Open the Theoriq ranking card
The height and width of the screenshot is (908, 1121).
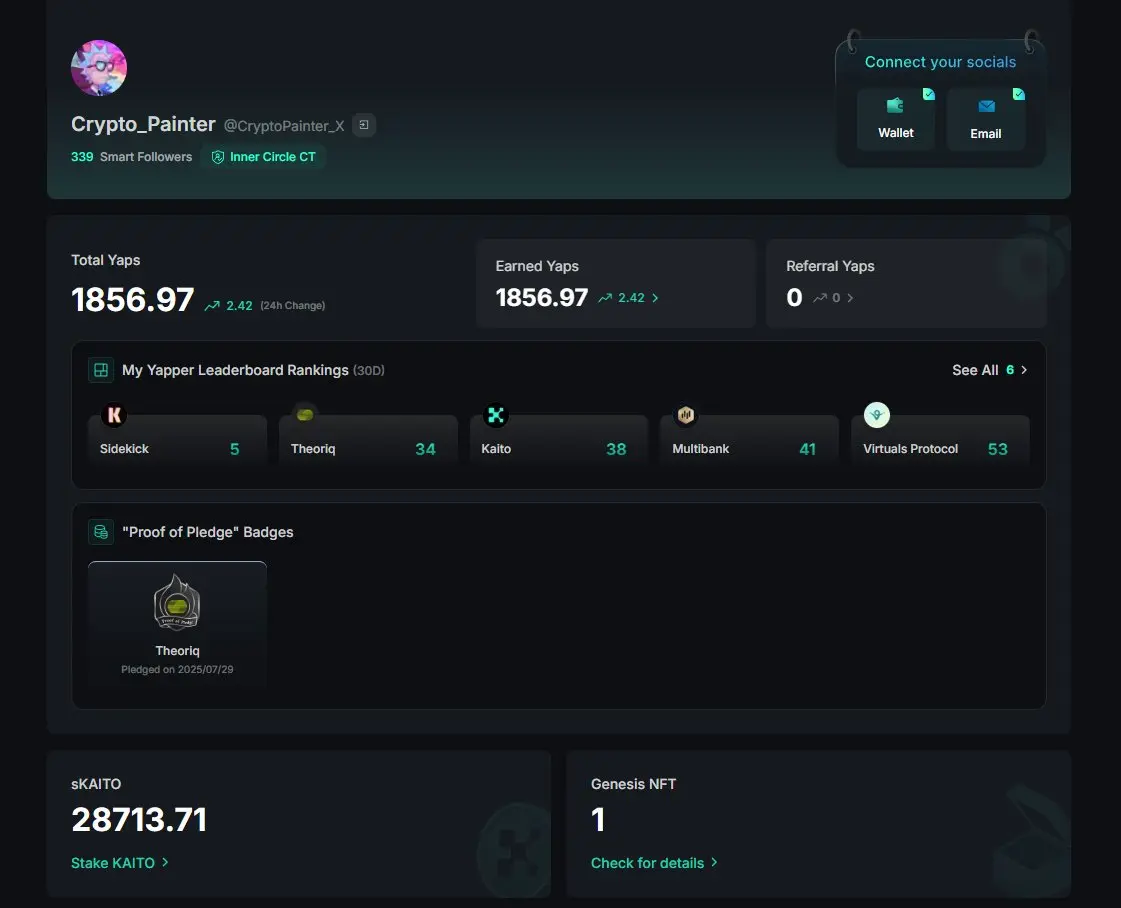pos(368,440)
